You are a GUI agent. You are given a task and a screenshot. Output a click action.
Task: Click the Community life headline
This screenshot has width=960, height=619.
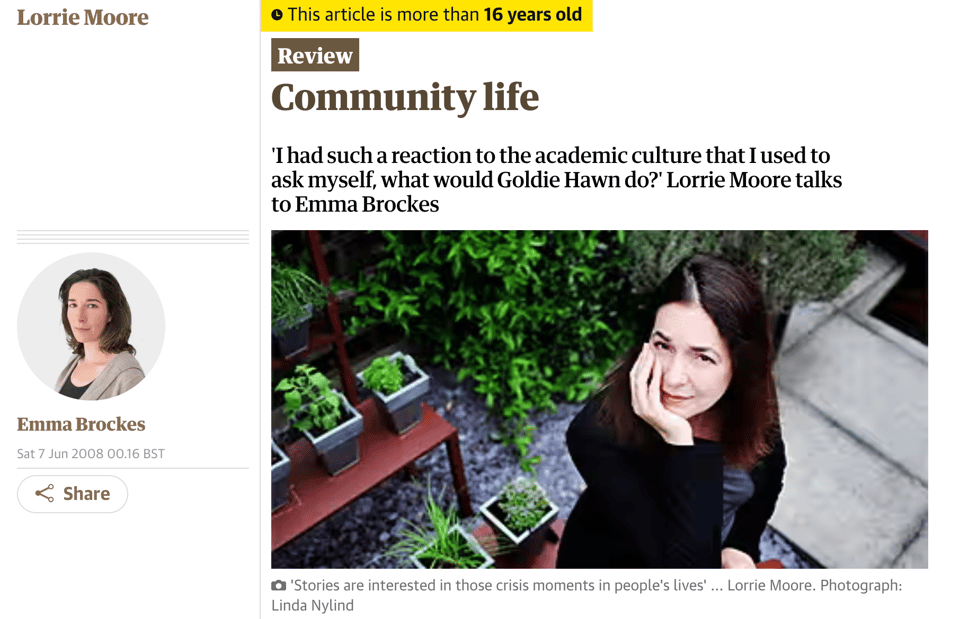pyautogui.click(x=405, y=97)
